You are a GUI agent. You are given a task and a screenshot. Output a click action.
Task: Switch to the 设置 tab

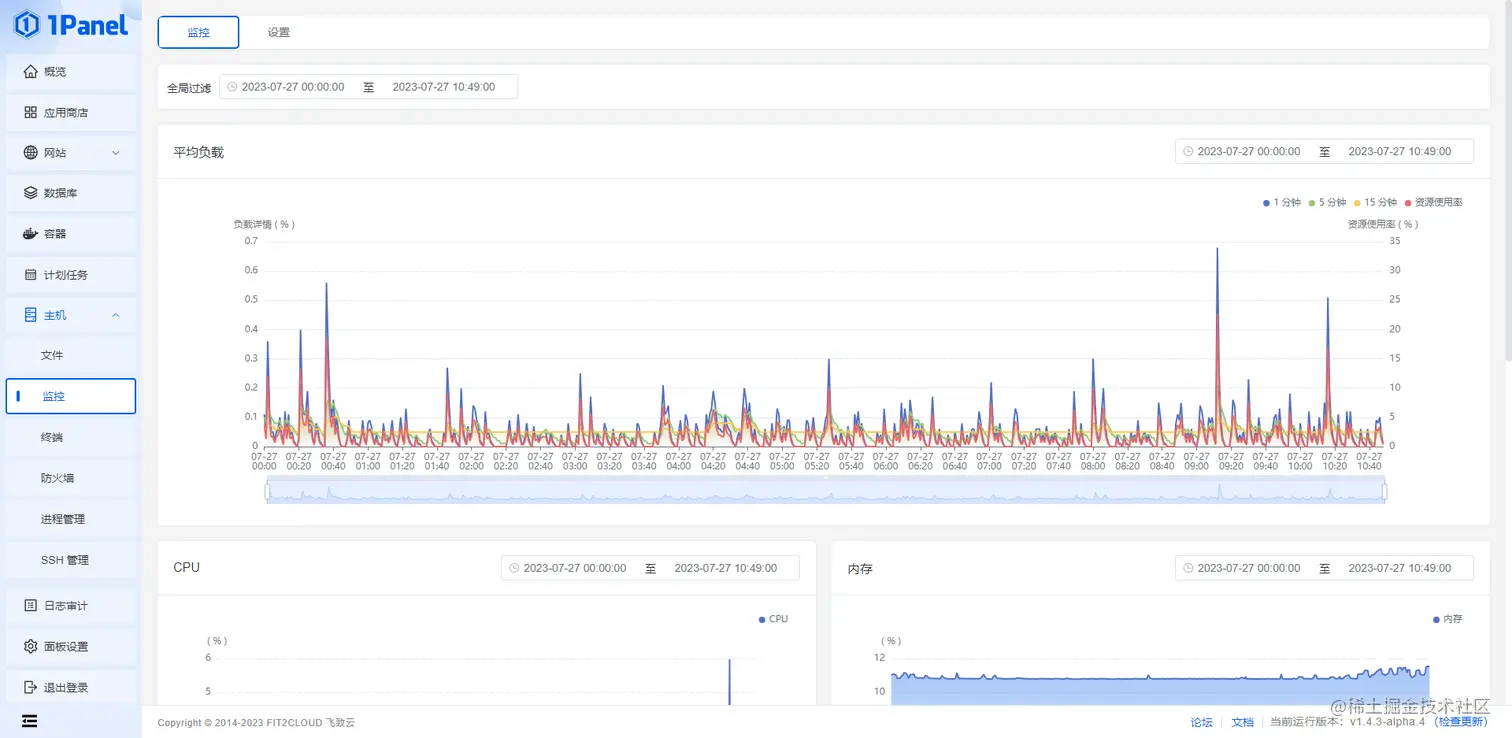pyautogui.click(x=279, y=32)
